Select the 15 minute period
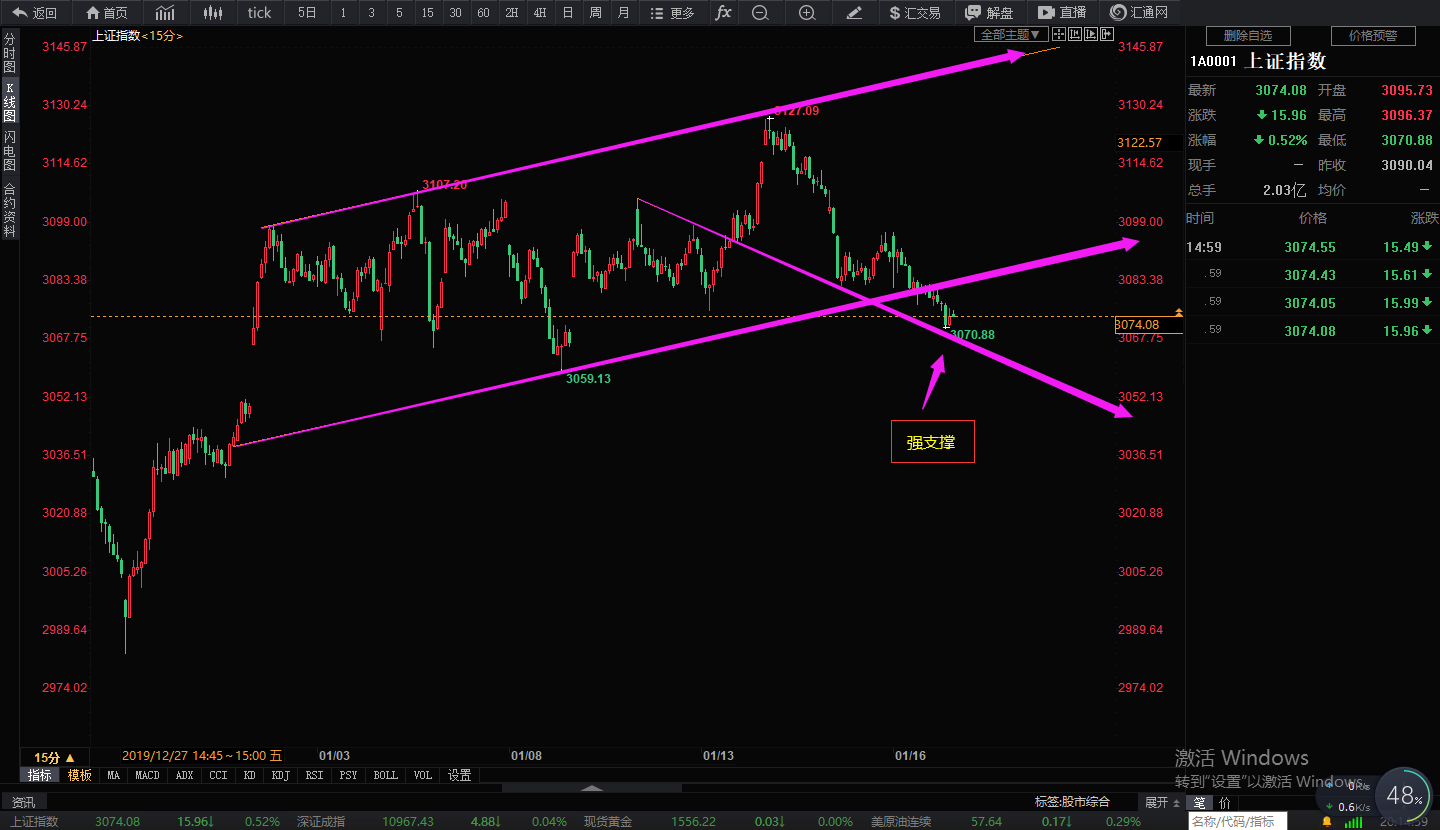This screenshot has height=830, width=1440. (x=427, y=13)
